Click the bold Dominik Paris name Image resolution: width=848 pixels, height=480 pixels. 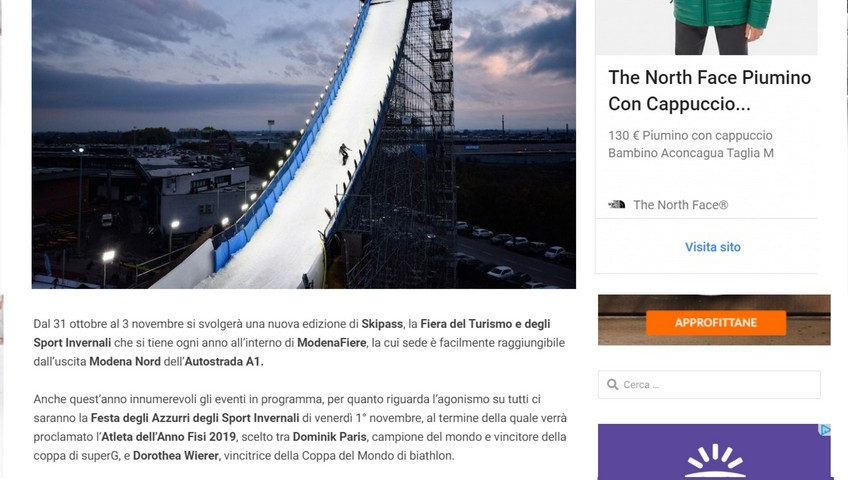click(329, 437)
